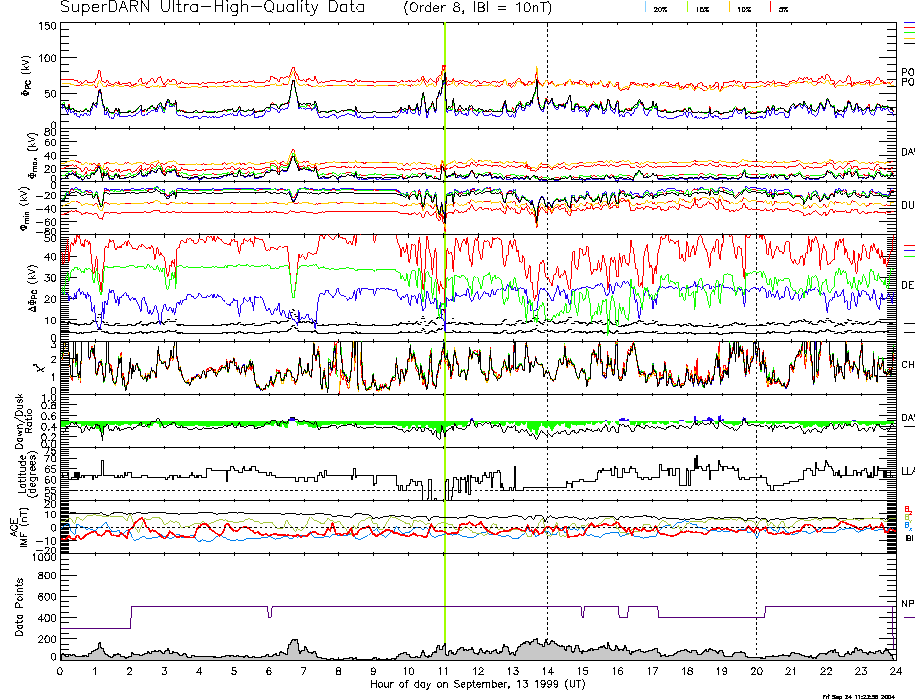Click hour tick label '12' on time axis
The width and height of the screenshot is (915, 700).
[478, 671]
